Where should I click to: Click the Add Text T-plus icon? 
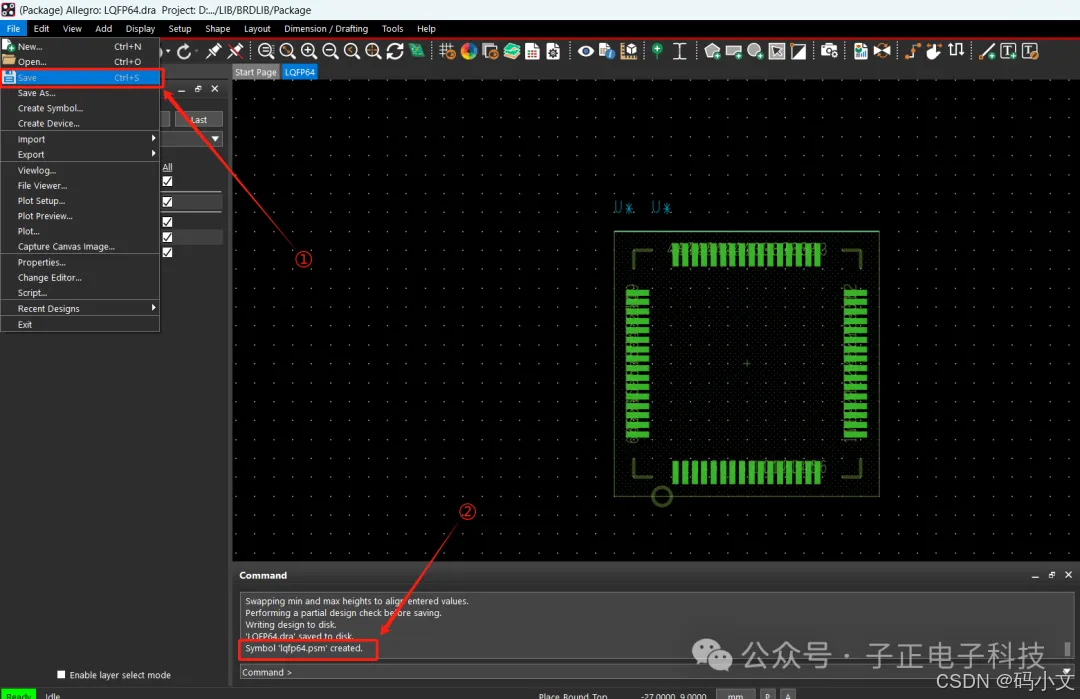(1008, 52)
